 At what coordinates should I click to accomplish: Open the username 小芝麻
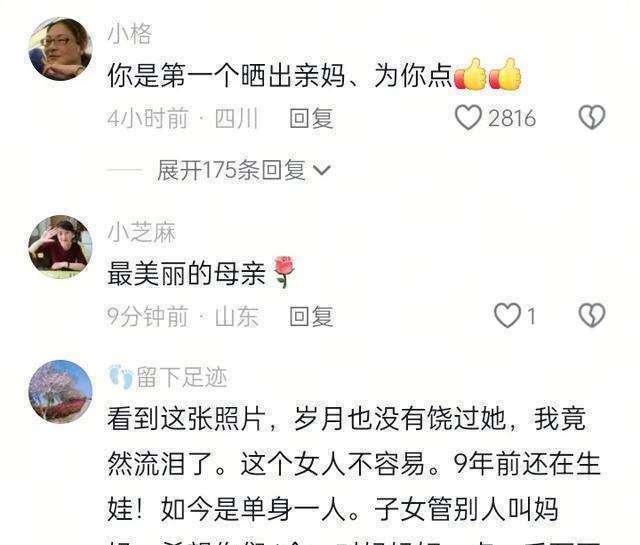click(x=142, y=232)
